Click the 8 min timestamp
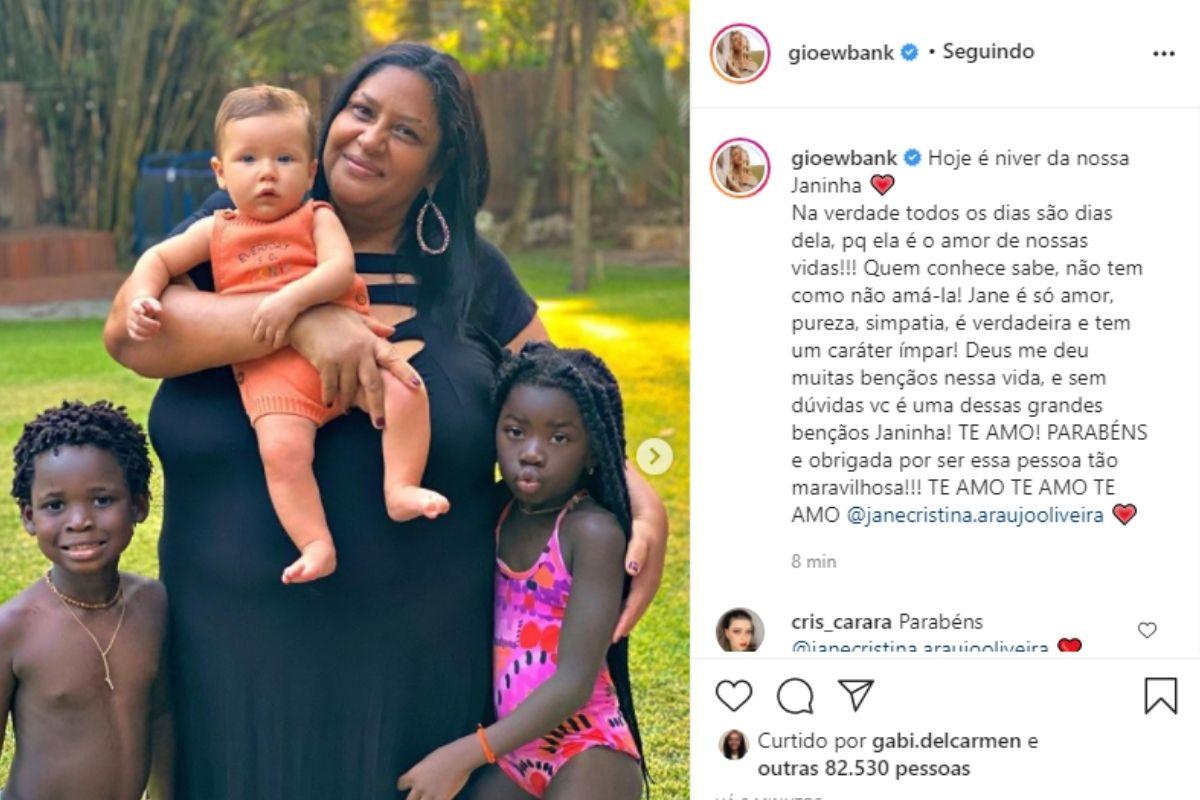Screen dimensions: 1200x800 813,562
